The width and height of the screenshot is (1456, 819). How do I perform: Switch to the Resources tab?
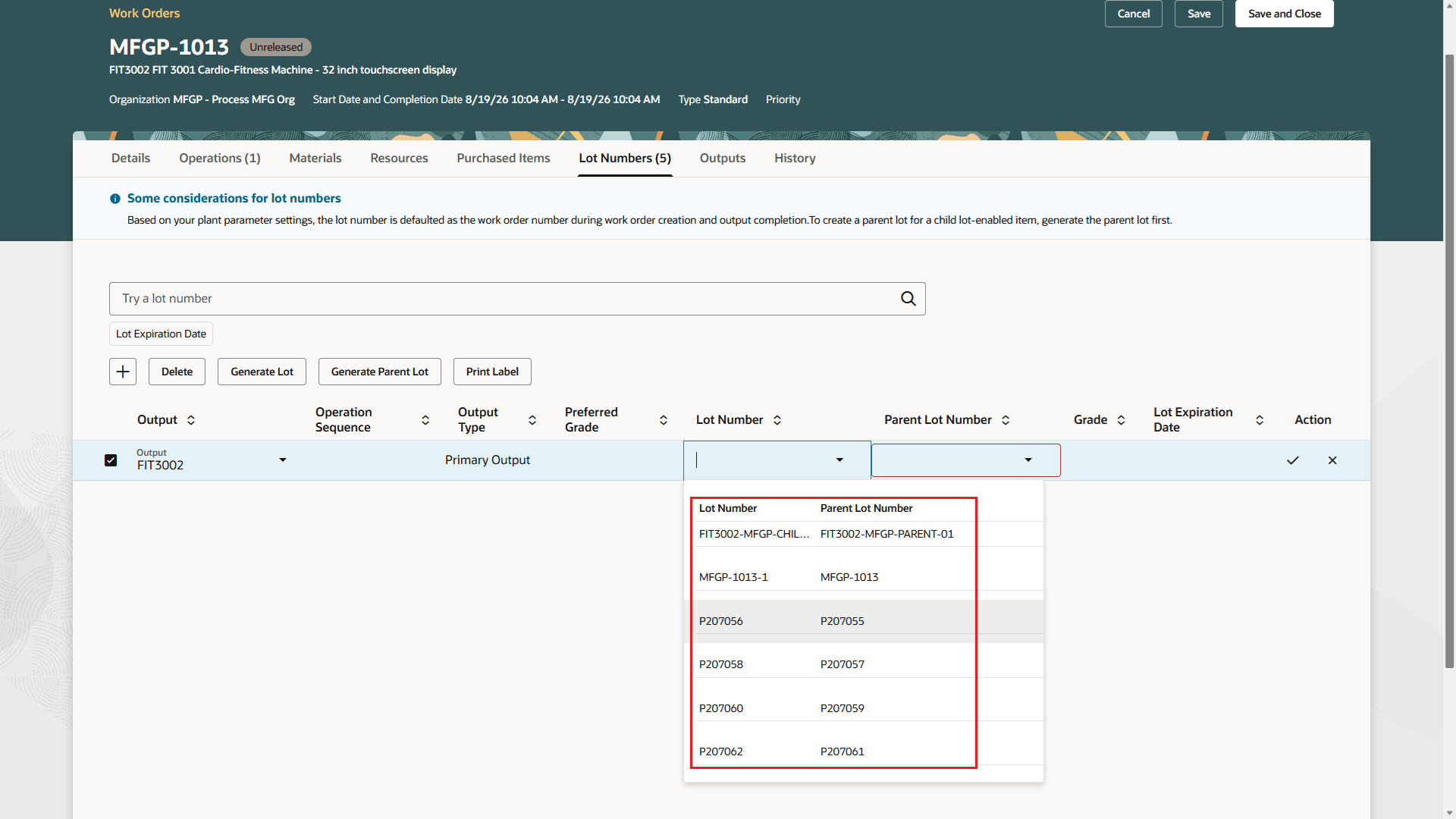click(399, 158)
